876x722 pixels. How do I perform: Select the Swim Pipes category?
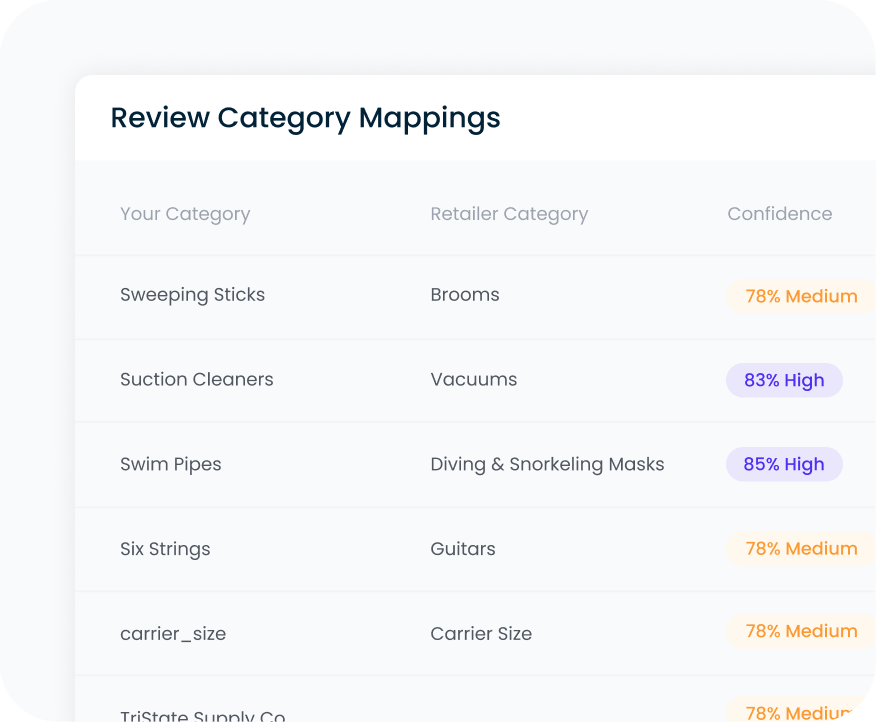pyautogui.click(x=170, y=464)
